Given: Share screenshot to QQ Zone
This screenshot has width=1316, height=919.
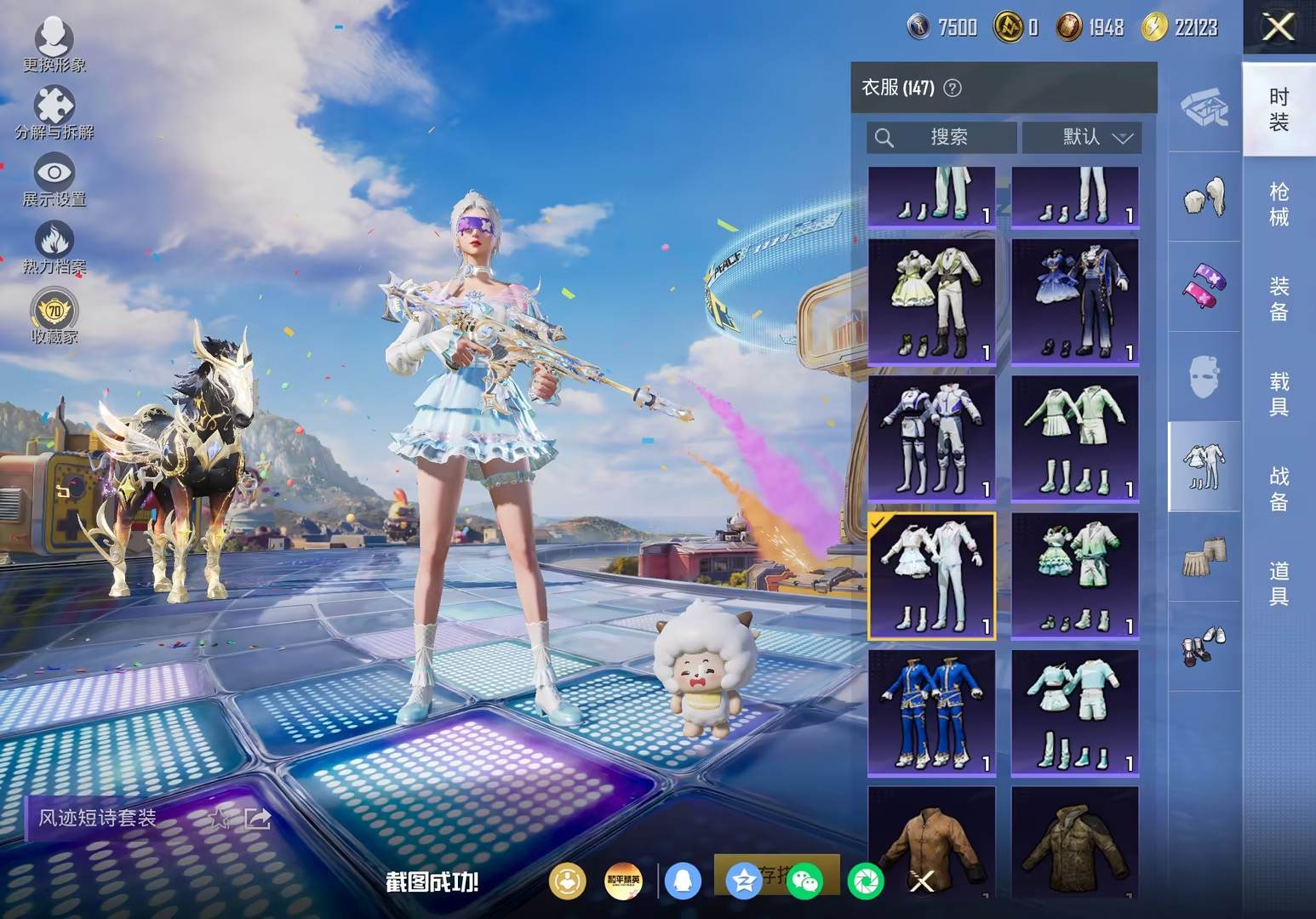Looking at the screenshot, I should pos(744,881).
